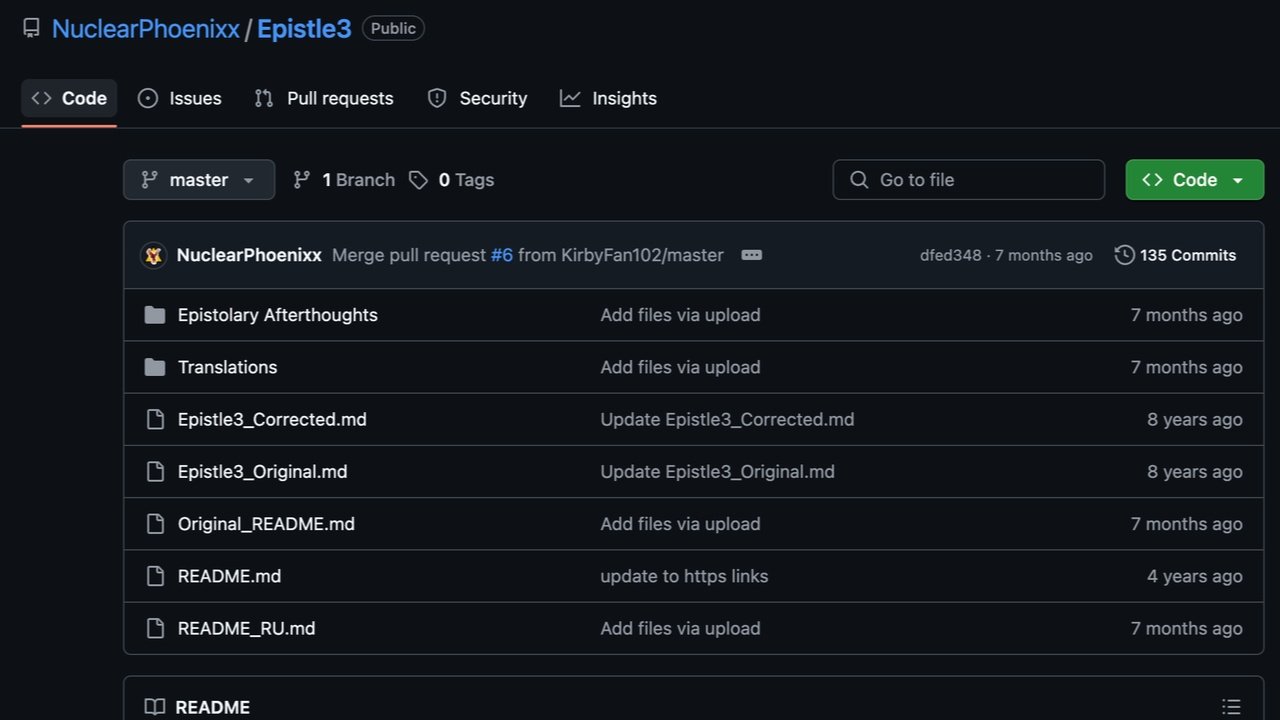Open the Insights tab
The height and width of the screenshot is (720, 1280).
coord(608,98)
